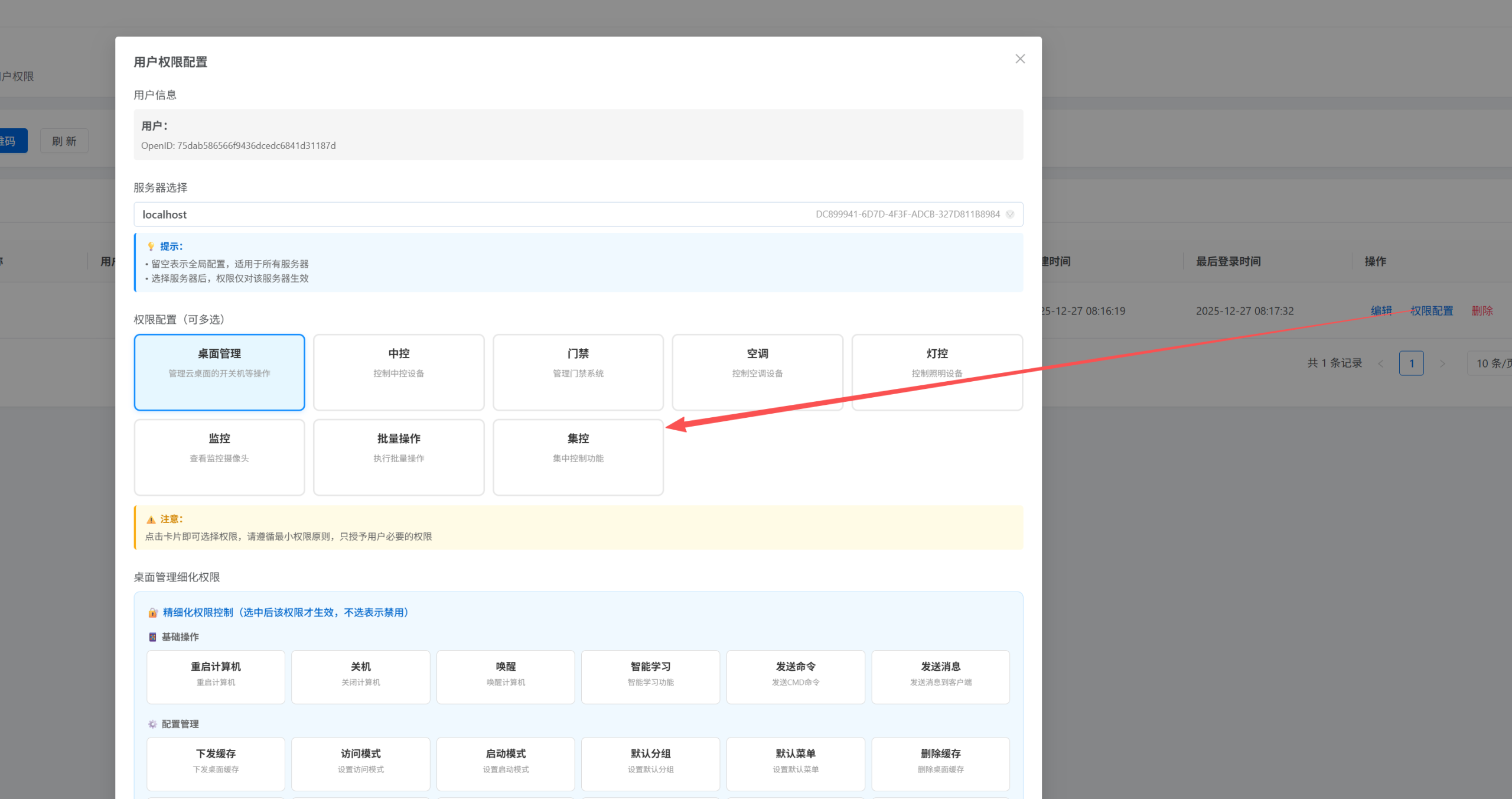Screen dimensions: 1512x799
Task: Enable the 门禁 permission card
Action: coord(578,372)
